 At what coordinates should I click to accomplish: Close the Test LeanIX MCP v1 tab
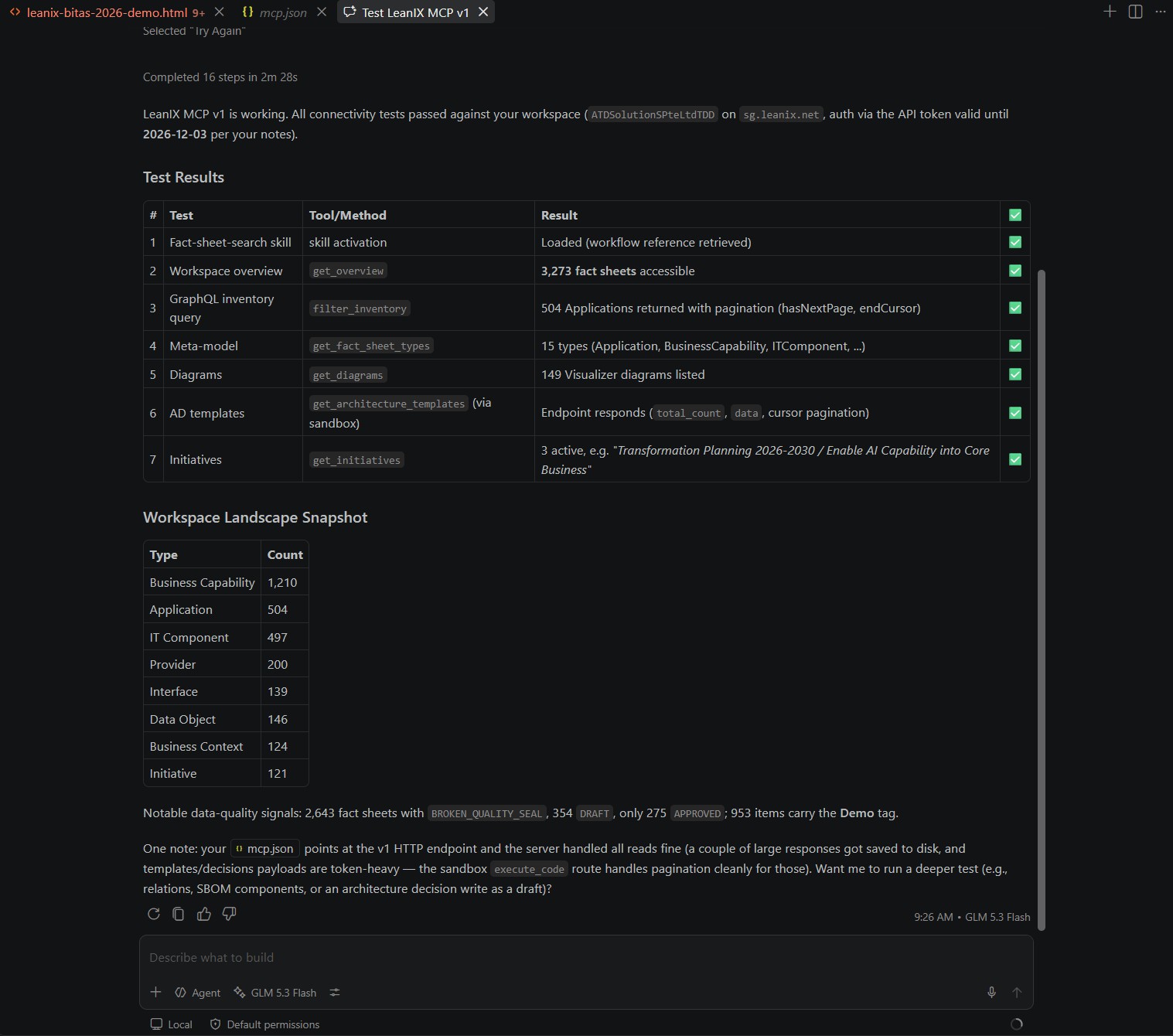(x=483, y=12)
